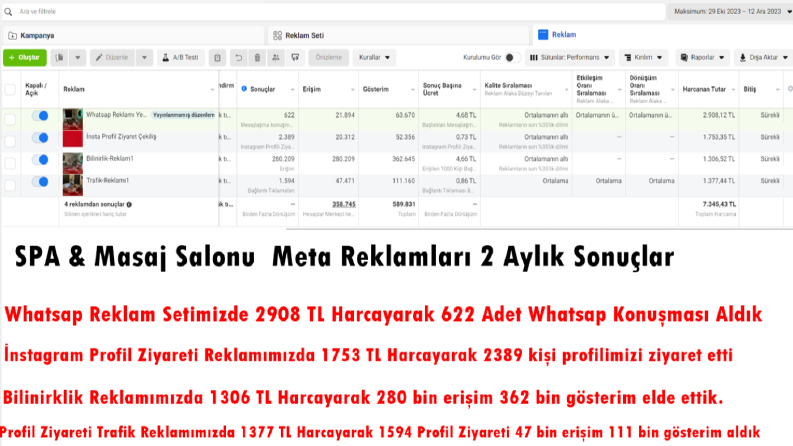Image resolution: width=793 pixels, height=446 pixels.
Task: Click the Önizleme preview button
Action: (x=329, y=58)
